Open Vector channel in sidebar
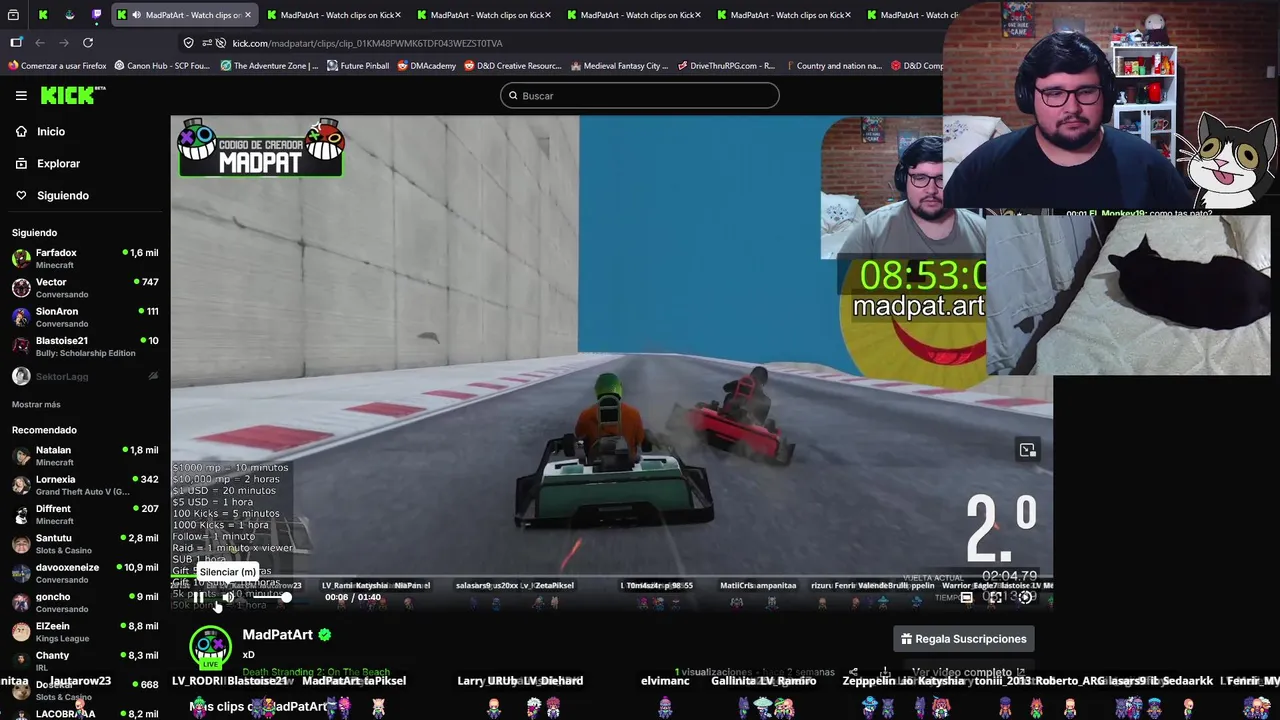Image resolution: width=1280 pixels, height=720 pixels. pyautogui.click(x=85, y=287)
